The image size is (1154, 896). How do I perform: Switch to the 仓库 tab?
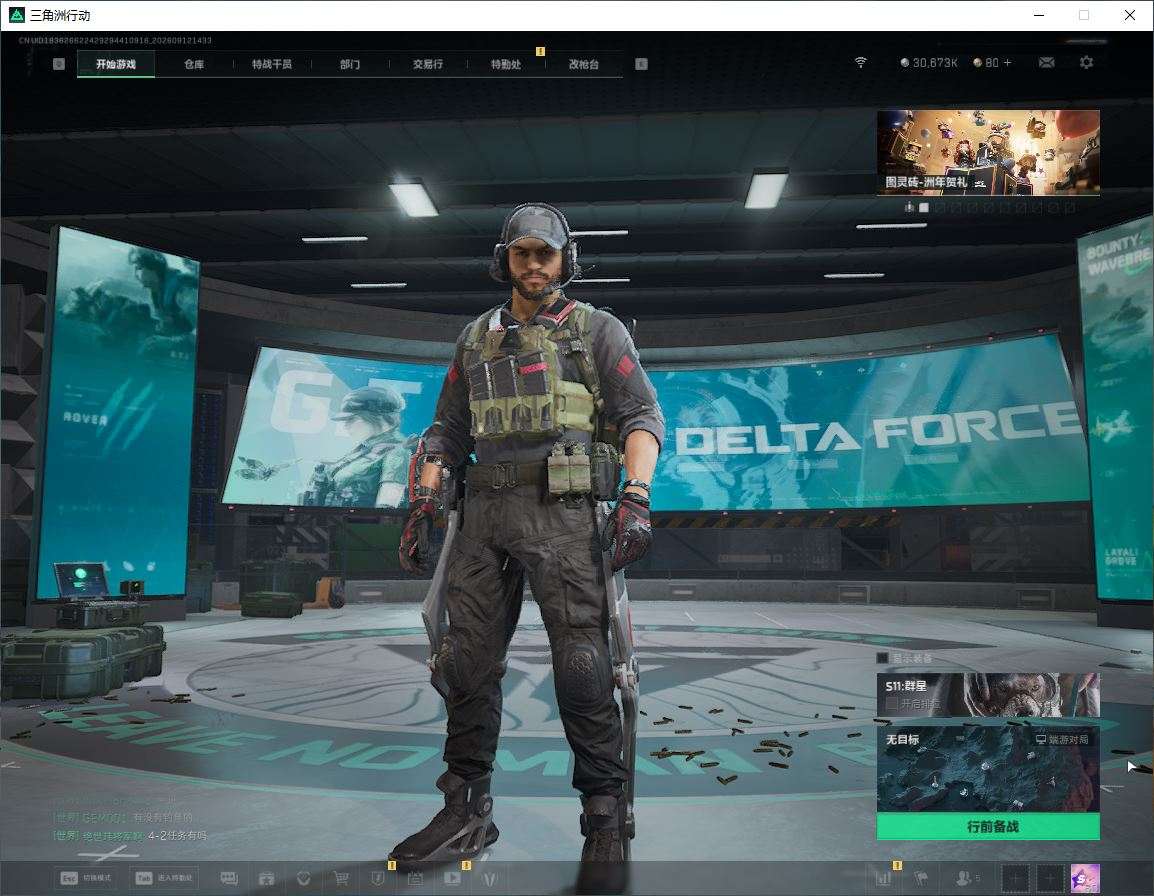click(194, 64)
